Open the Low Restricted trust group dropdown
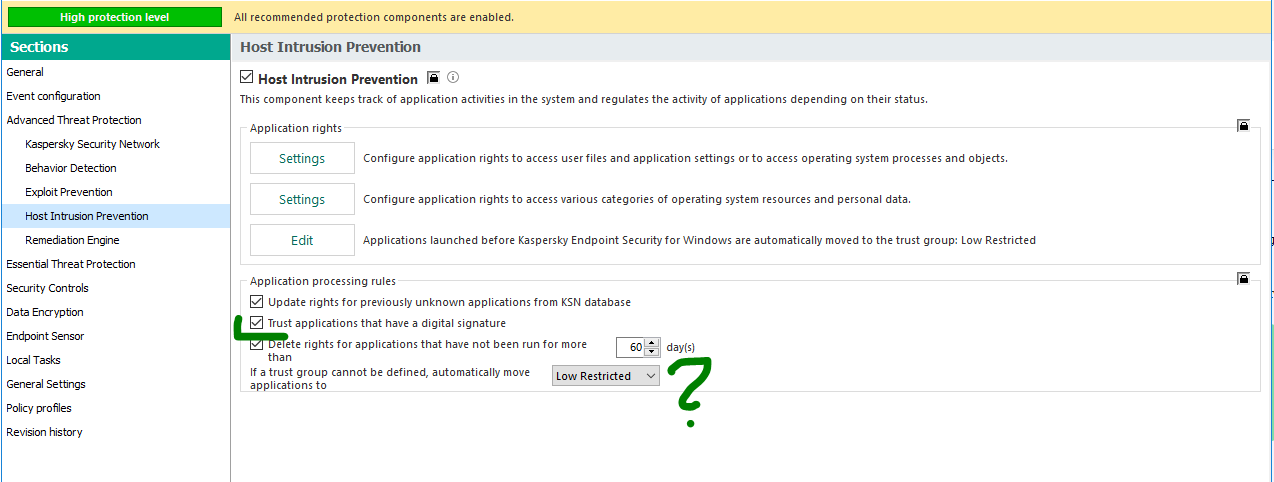The image size is (1274, 482). [606, 376]
